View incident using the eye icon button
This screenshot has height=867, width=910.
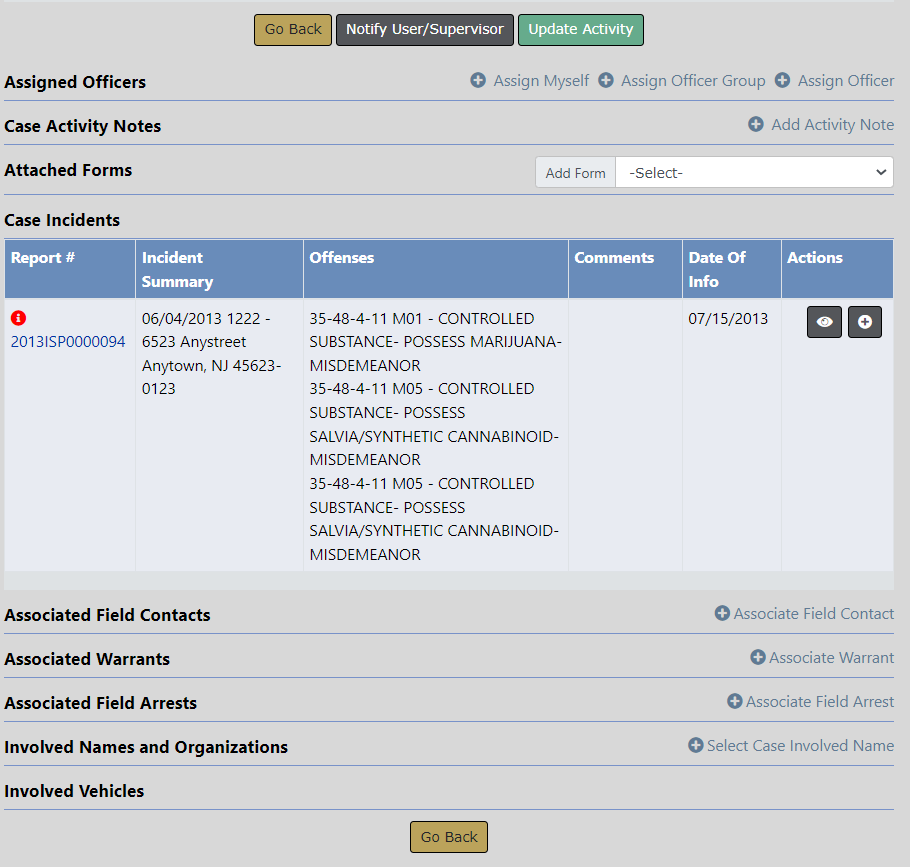click(x=824, y=322)
